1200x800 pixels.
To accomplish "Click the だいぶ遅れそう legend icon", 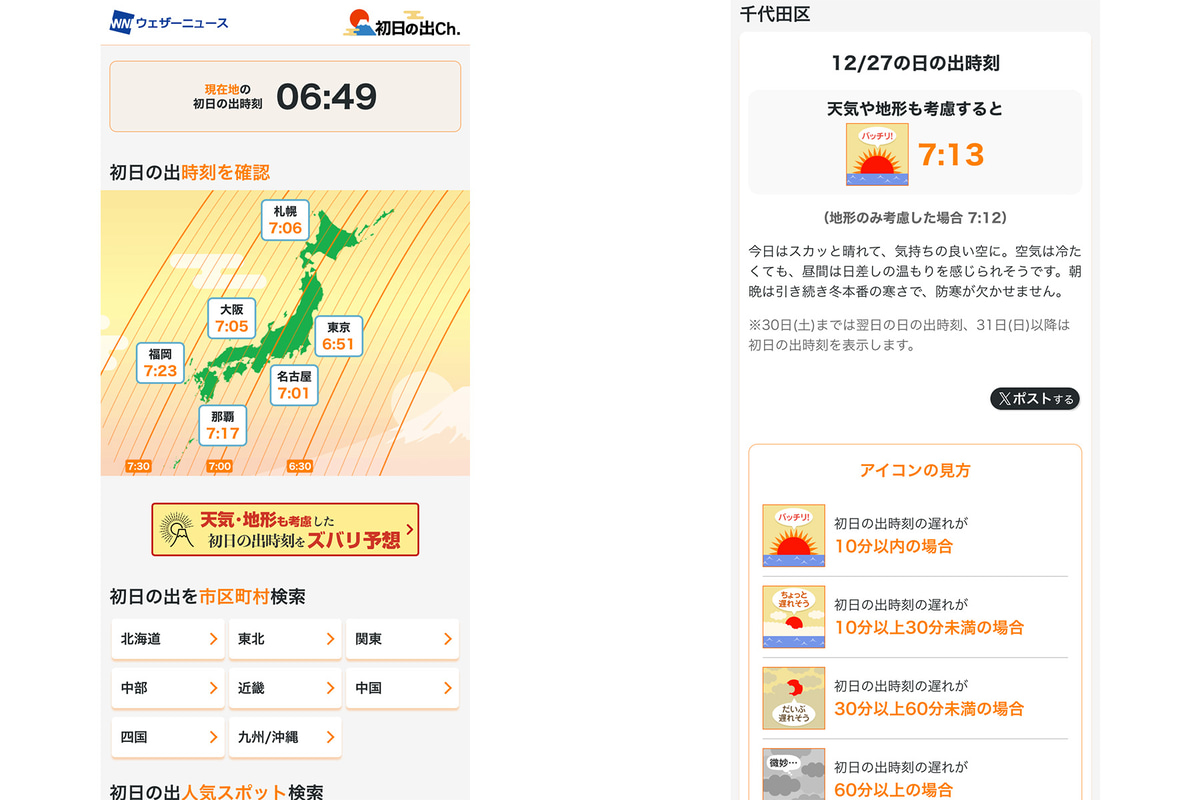I will click(794, 698).
